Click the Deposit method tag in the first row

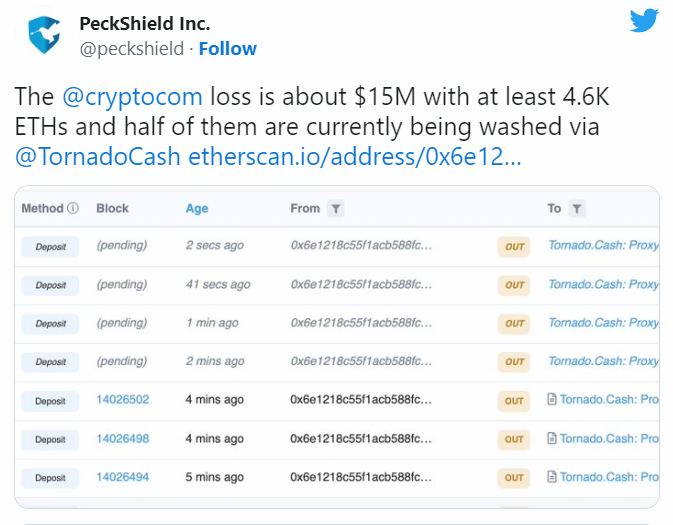[51, 246]
